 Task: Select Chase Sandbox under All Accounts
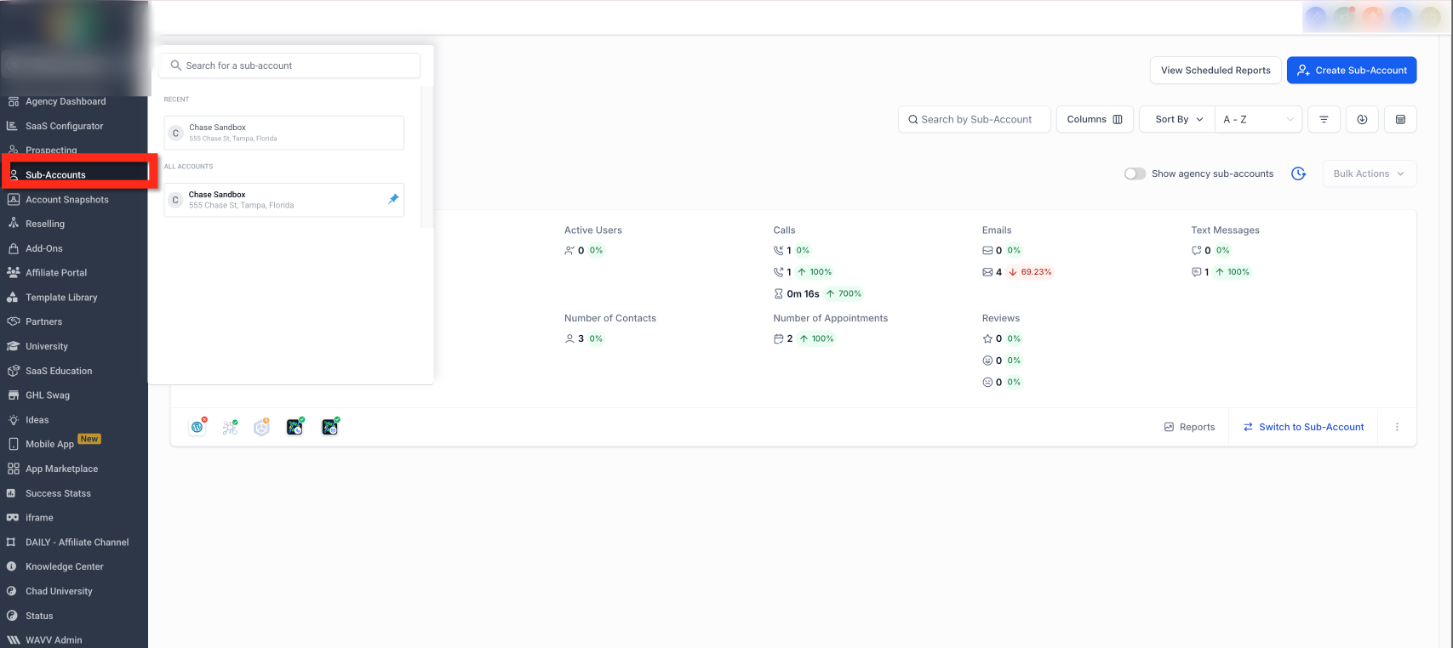pos(284,200)
